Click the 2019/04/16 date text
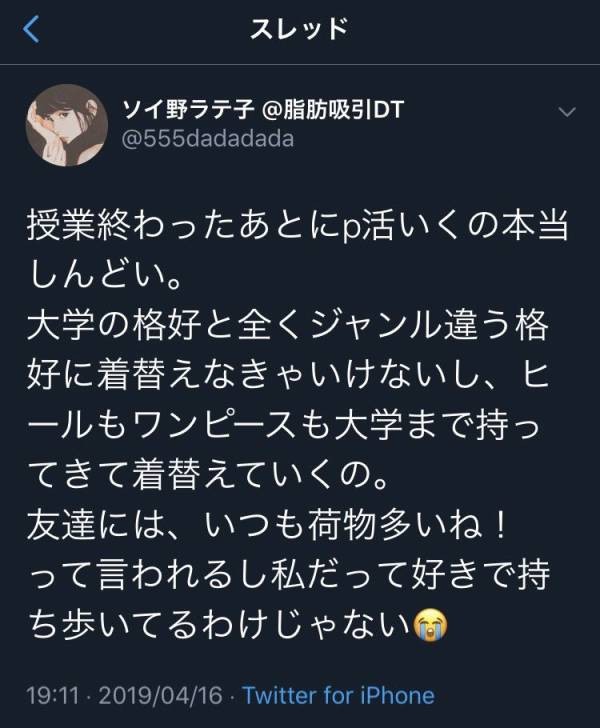The image size is (600, 728). (161, 695)
